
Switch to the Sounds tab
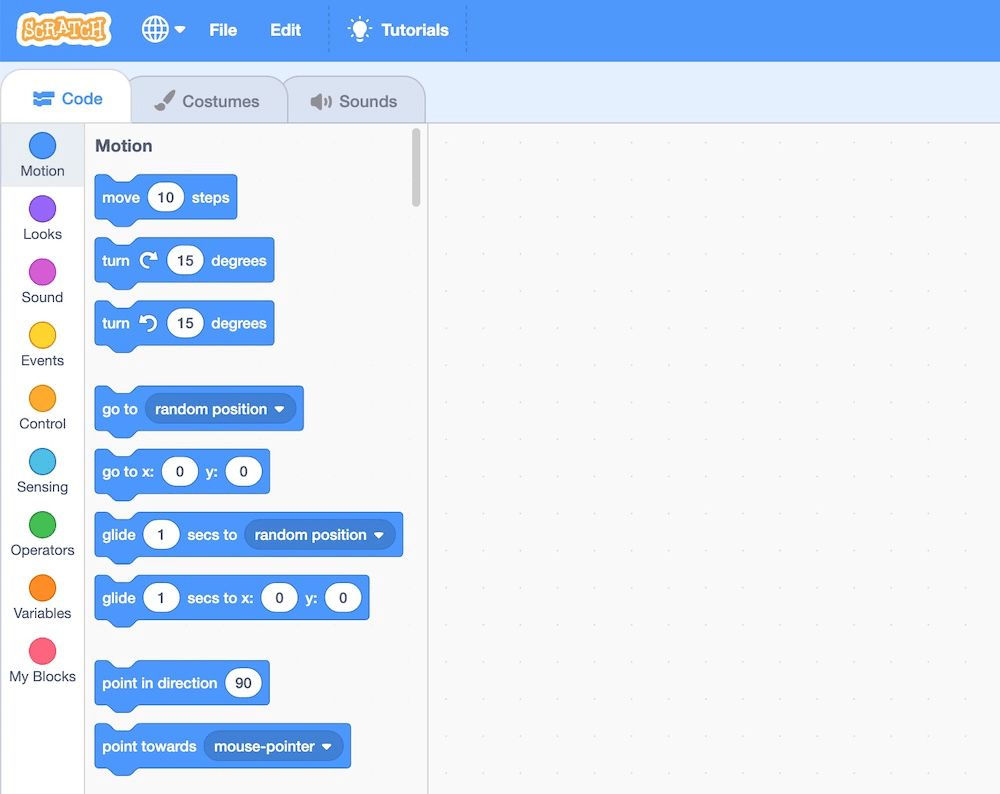355,98
